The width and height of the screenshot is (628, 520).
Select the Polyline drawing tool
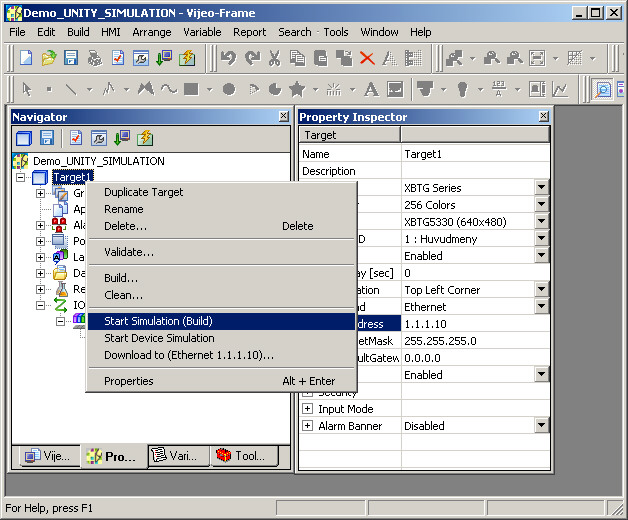click(x=109, y=89)
